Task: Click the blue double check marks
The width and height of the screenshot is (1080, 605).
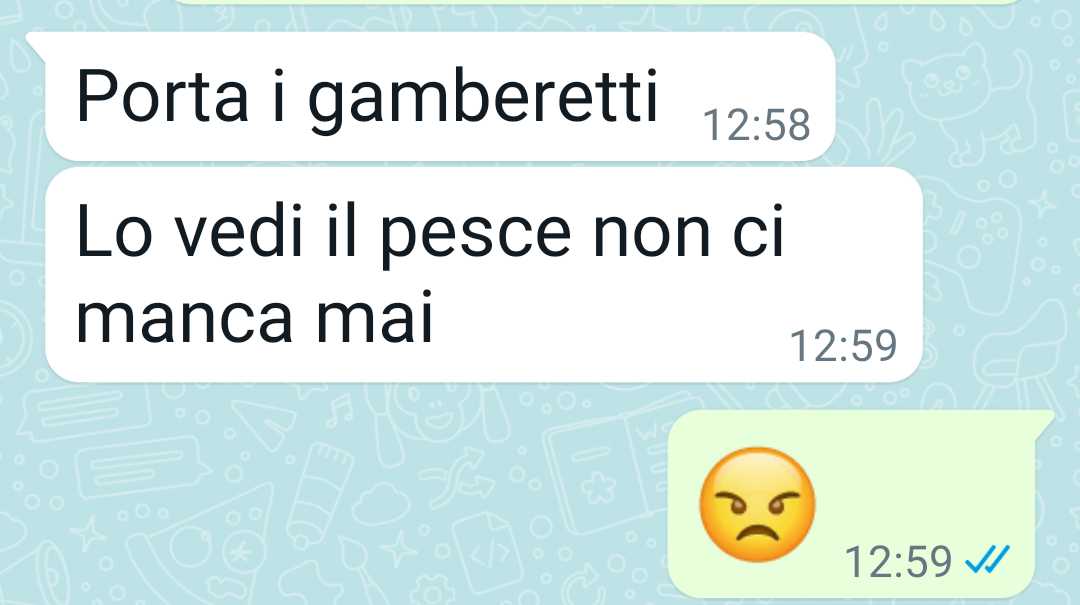Action: [987, 560]
